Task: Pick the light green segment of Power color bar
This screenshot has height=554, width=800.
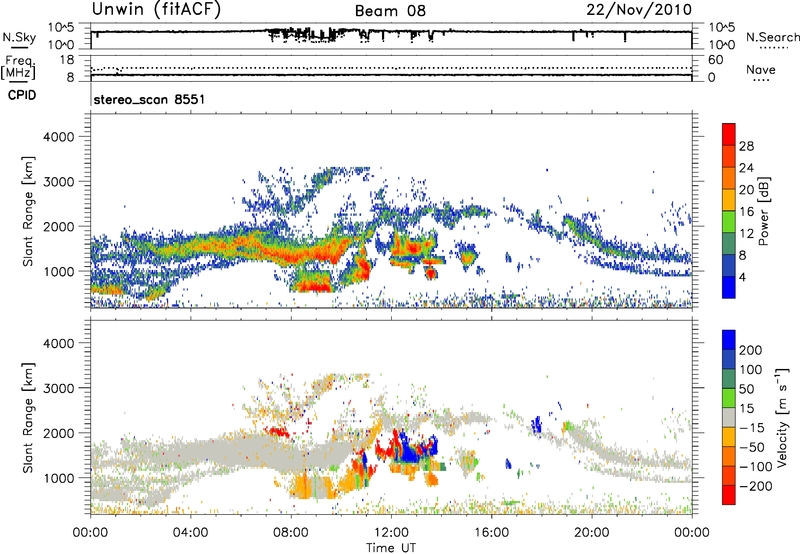Action: (x=729, y=222)
